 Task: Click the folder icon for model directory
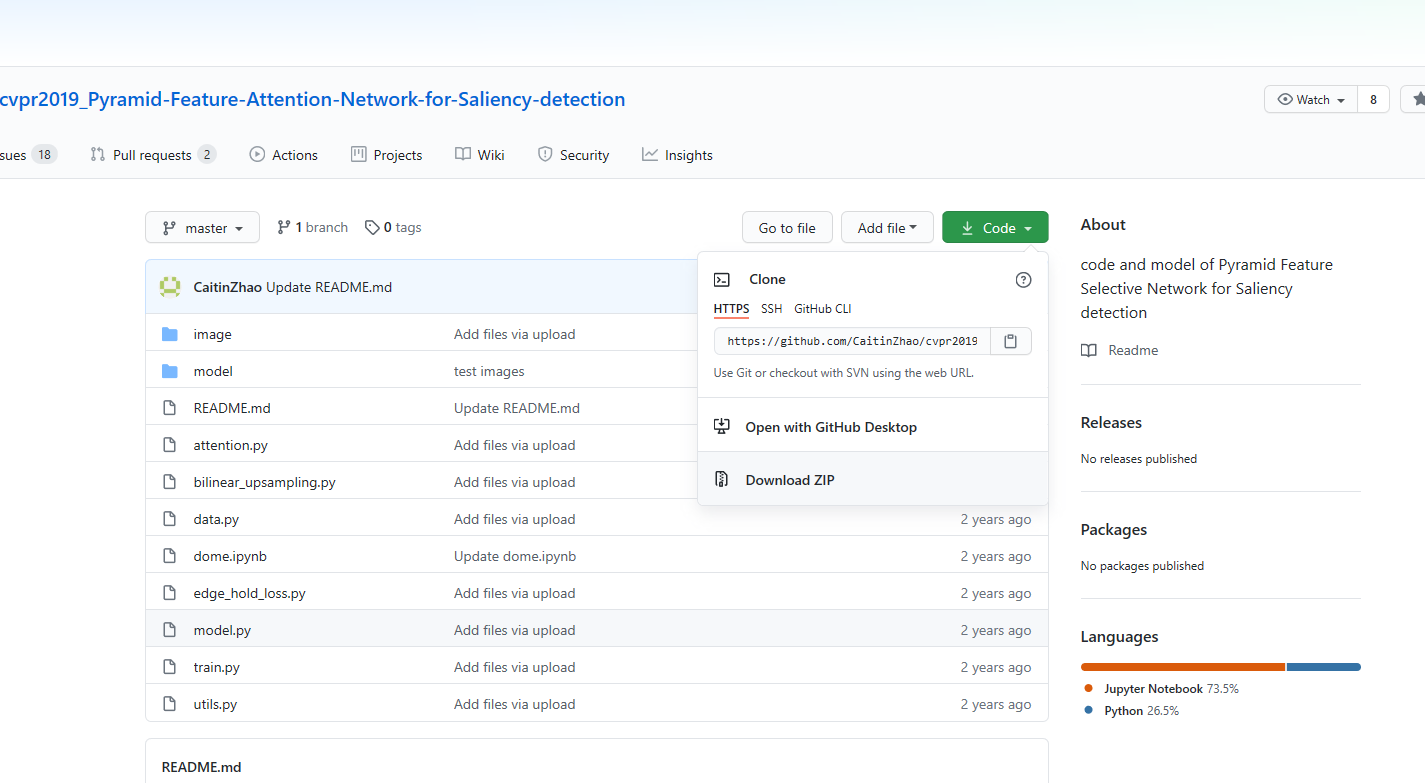[170, 371]
